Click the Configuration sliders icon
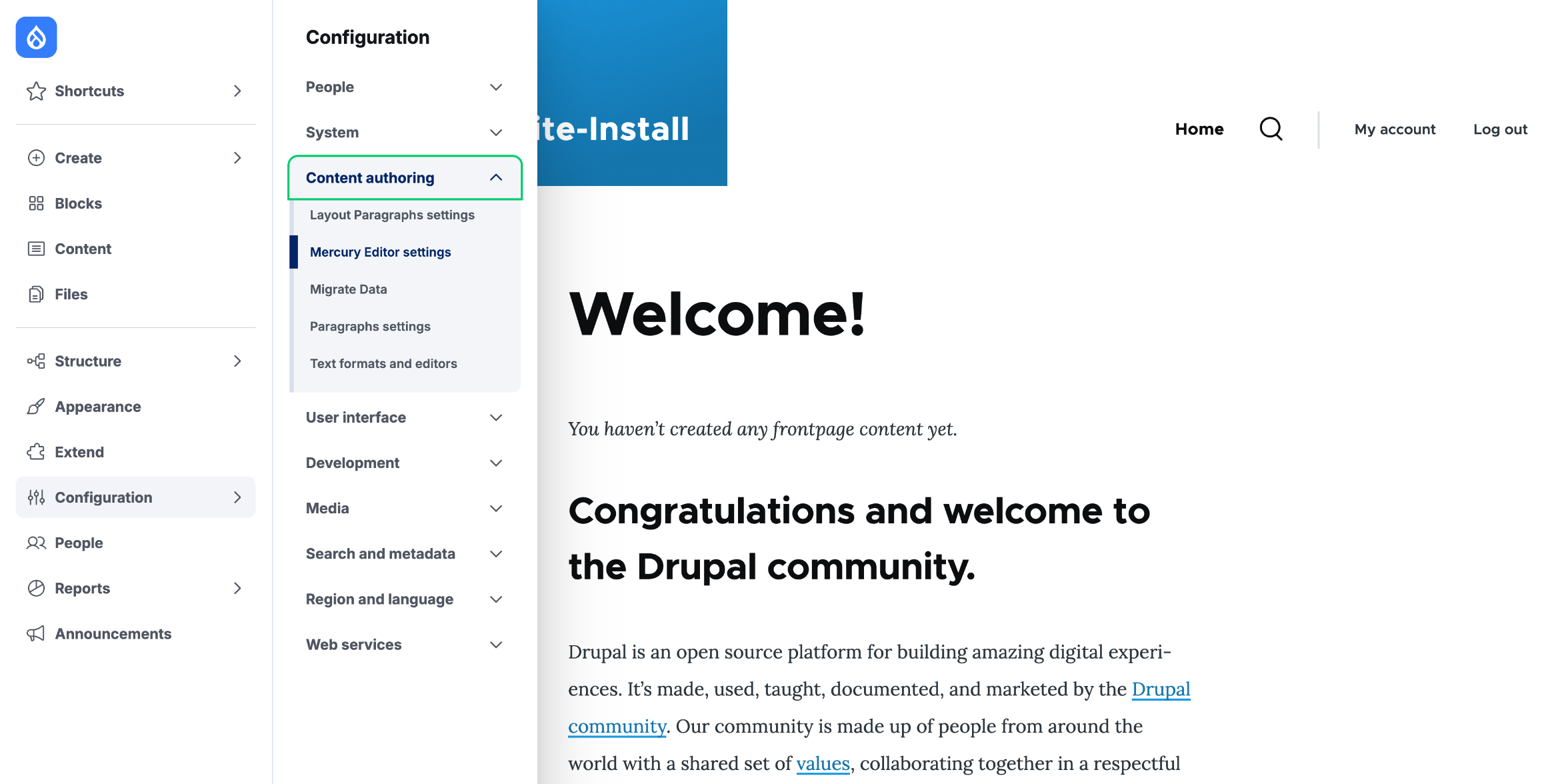Screen dimensions: 1568x784 tap(36, 497)
